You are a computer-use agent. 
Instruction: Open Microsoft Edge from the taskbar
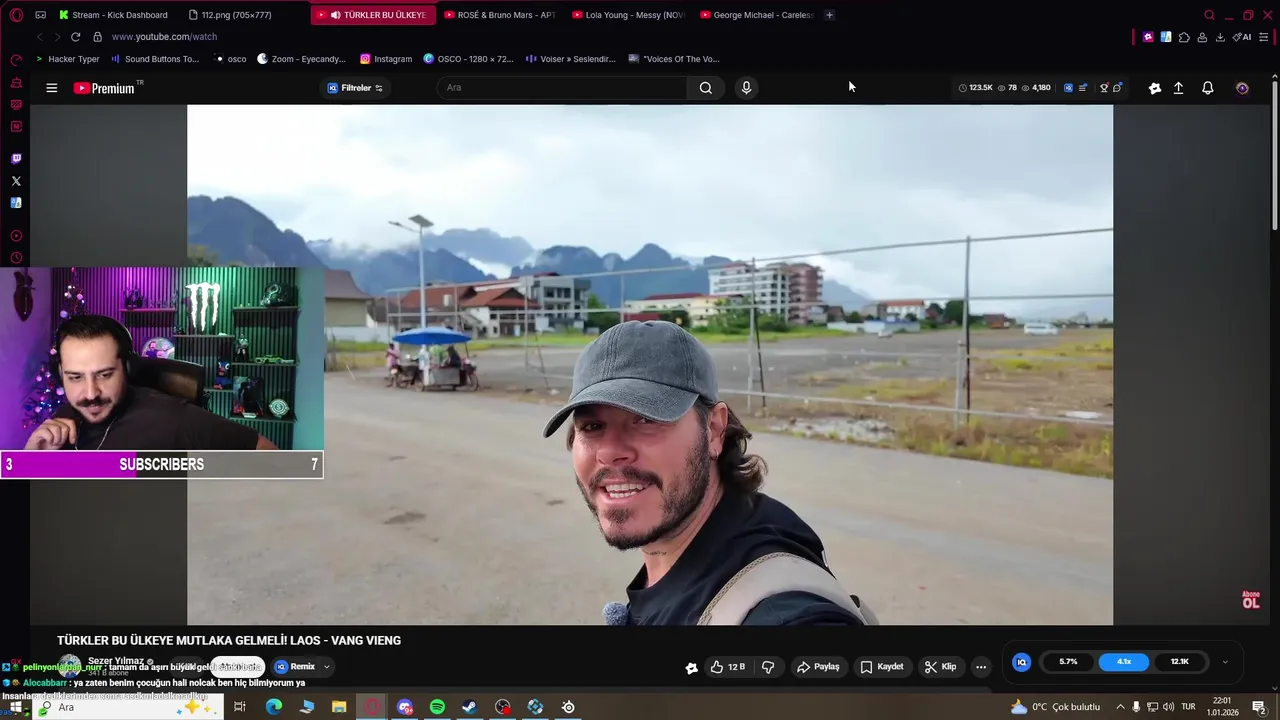tap(274, 707)
